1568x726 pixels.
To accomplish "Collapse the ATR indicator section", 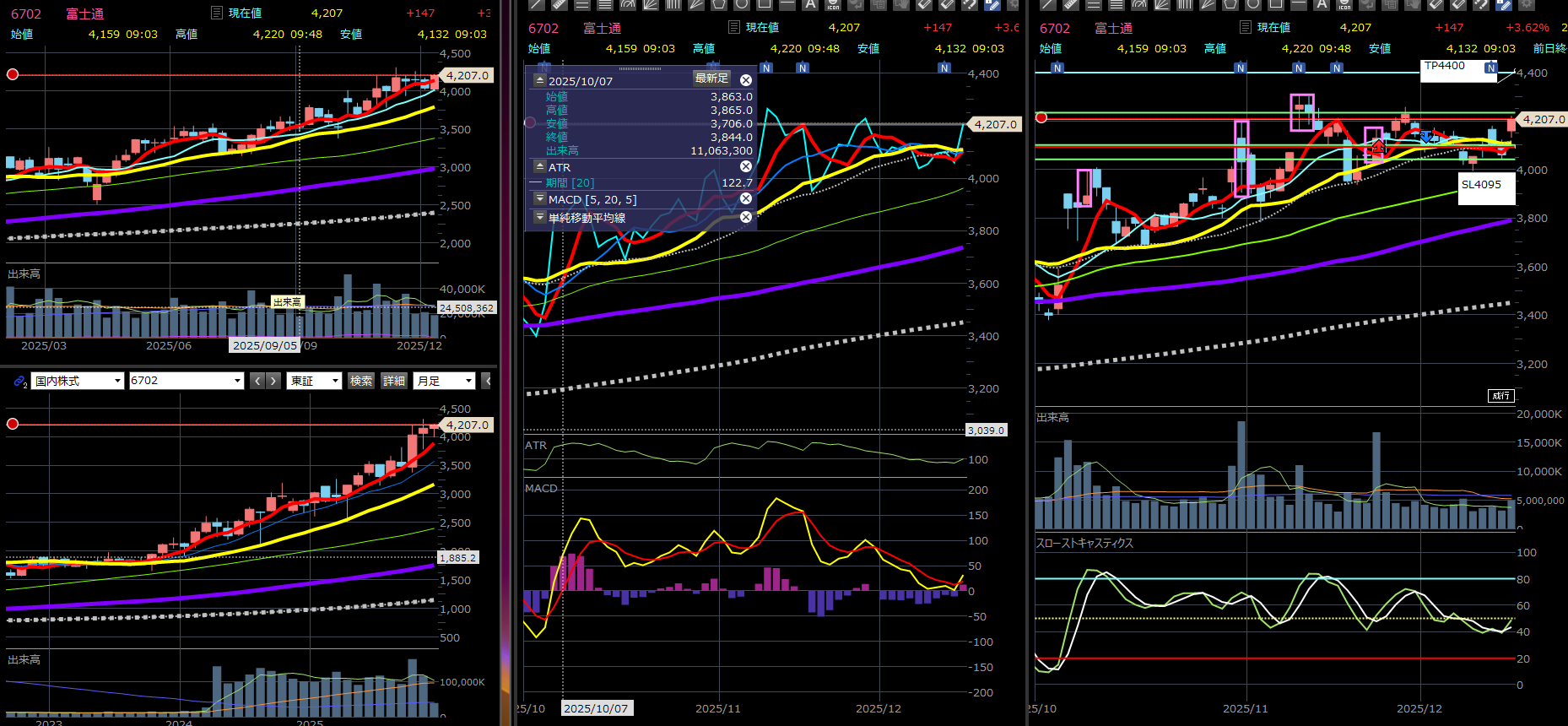I will (540, 167).
